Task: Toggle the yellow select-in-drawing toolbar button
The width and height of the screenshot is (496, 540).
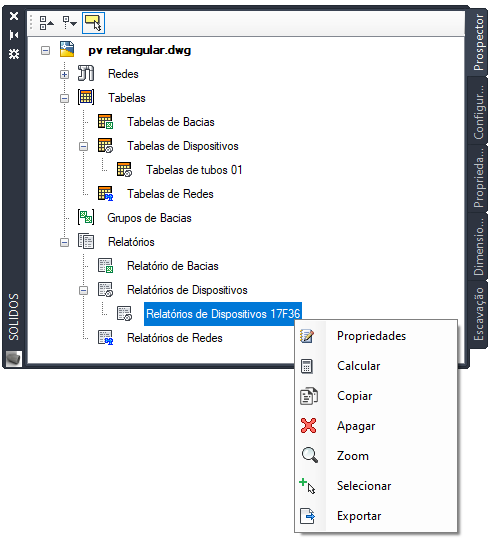Action: click(x=93, y=23)
